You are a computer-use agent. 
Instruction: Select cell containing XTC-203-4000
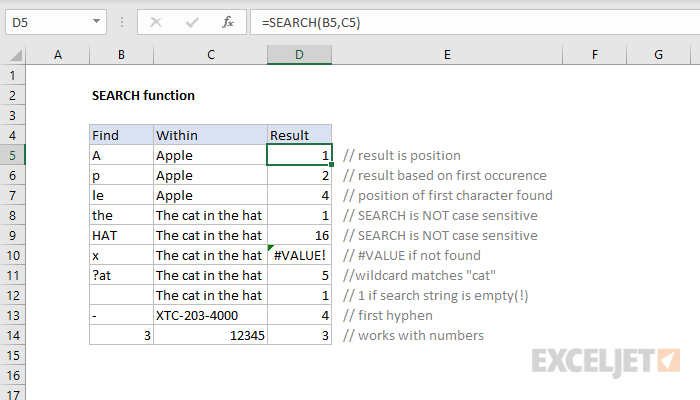[x=210, y=315]
